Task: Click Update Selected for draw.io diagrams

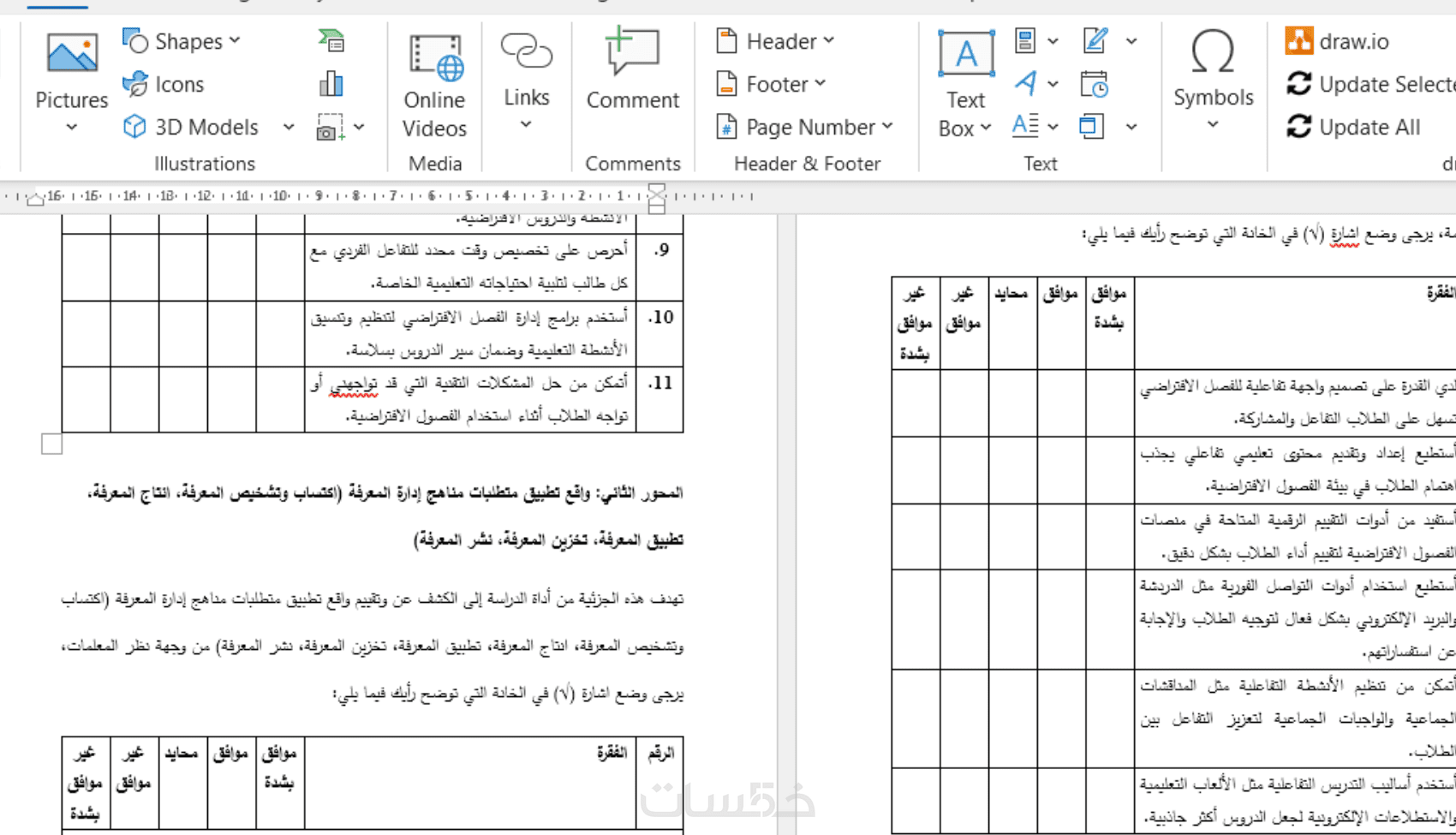Action: click(1369, 84)
